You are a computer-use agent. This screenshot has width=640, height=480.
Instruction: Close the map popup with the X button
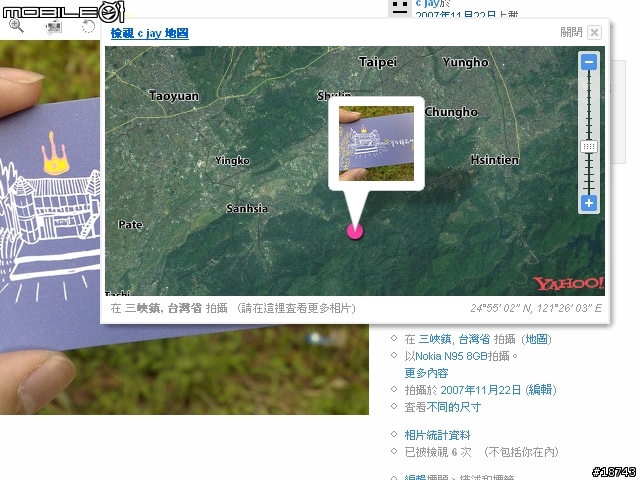pyautogui.click(x=594, y=32)
